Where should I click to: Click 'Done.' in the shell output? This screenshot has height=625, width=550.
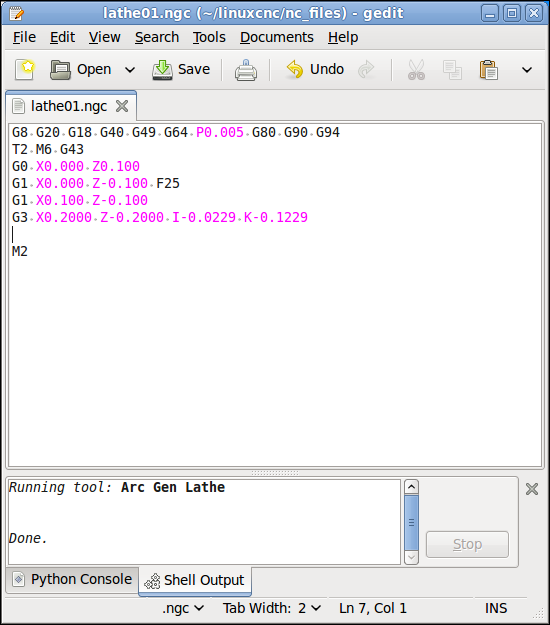pos(28,539)
